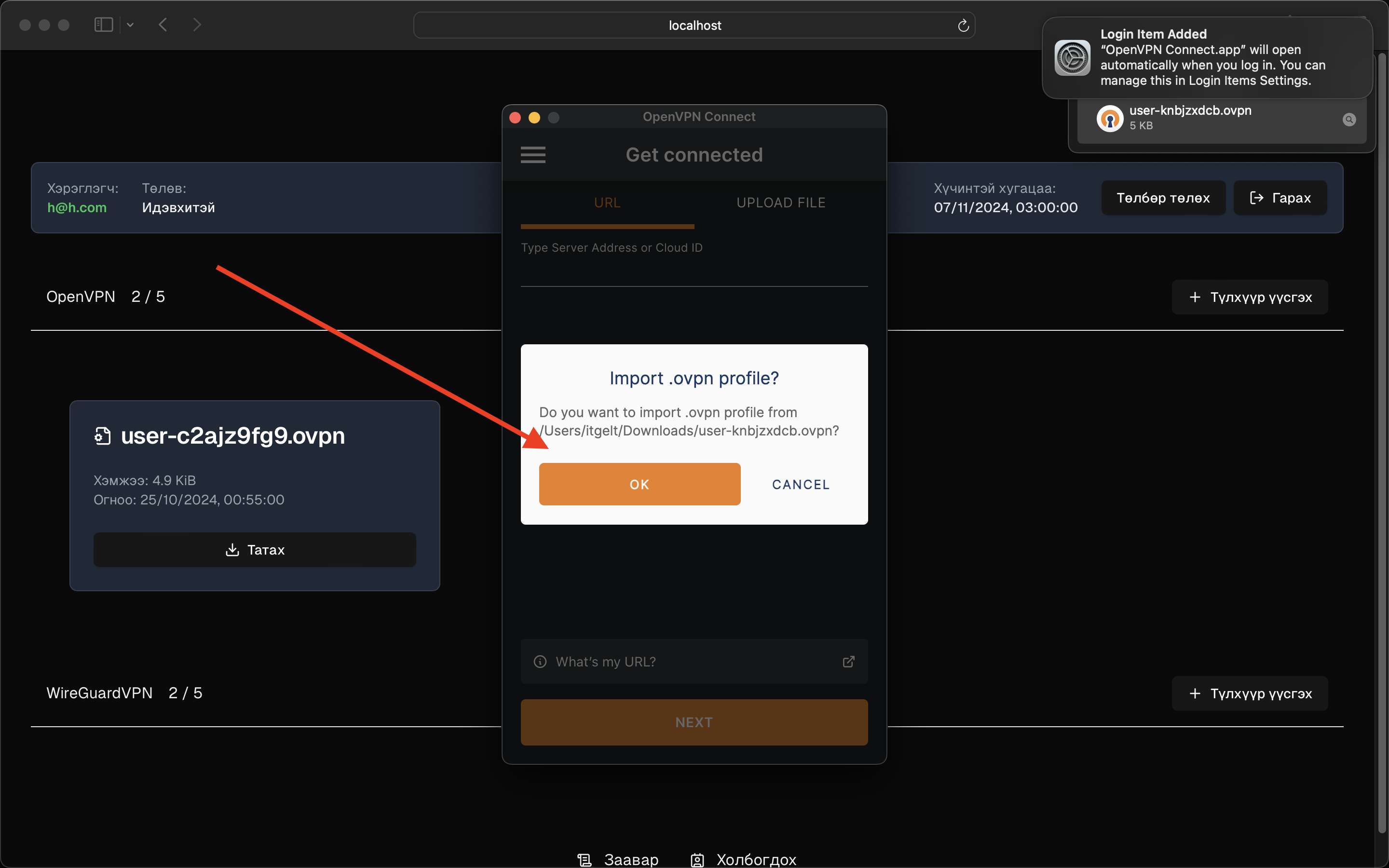Click the Хэмжээ: 4.9 KiB size text
1389x868 pixels.
pos(145,480)
